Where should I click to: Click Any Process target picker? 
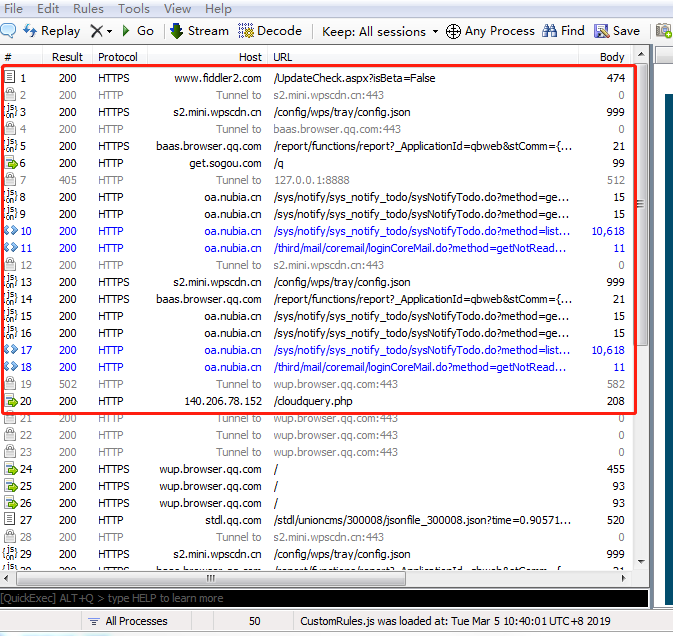click(x=490, y=31)
